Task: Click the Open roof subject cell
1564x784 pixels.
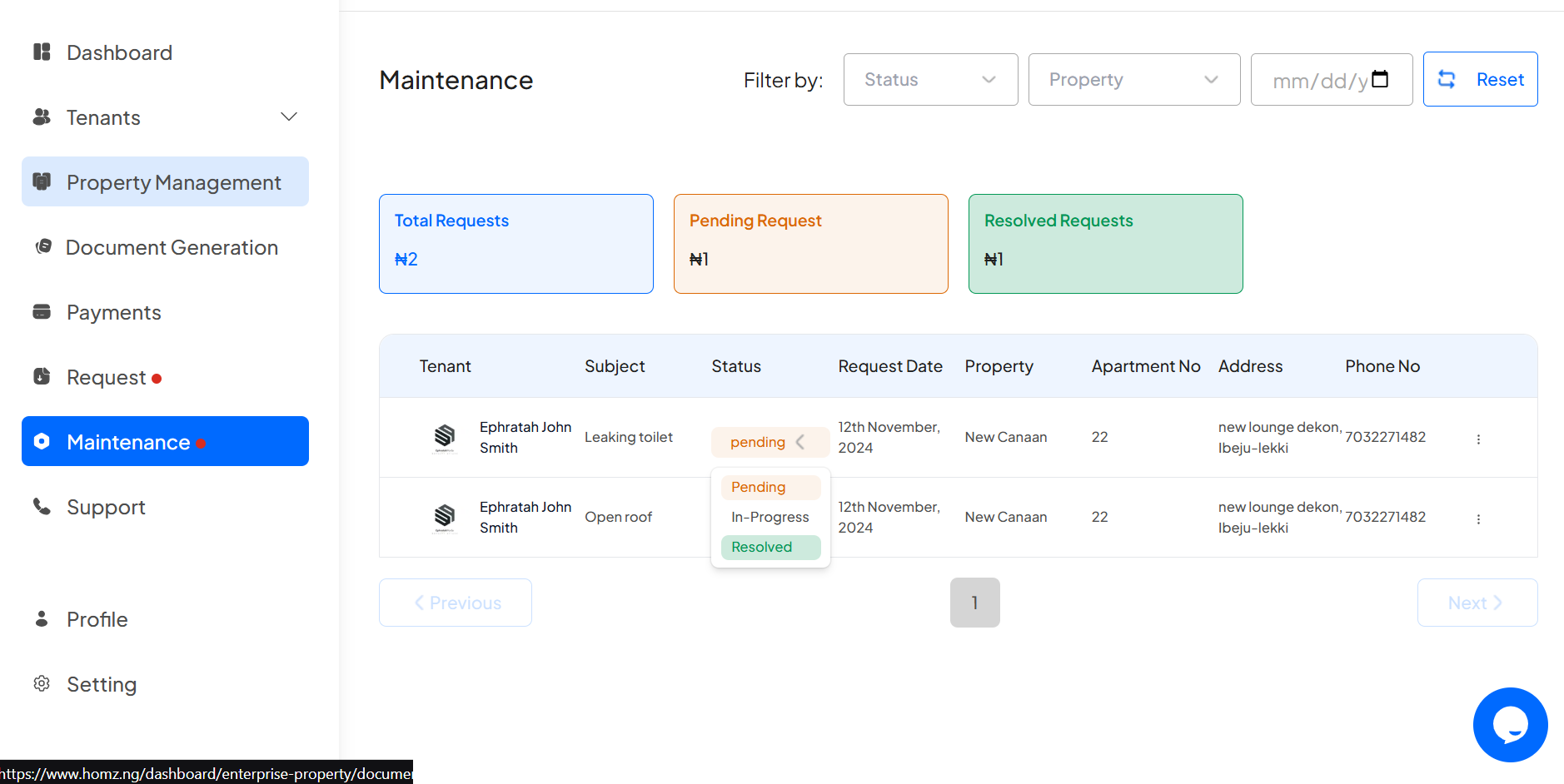Action: [618, 517]
